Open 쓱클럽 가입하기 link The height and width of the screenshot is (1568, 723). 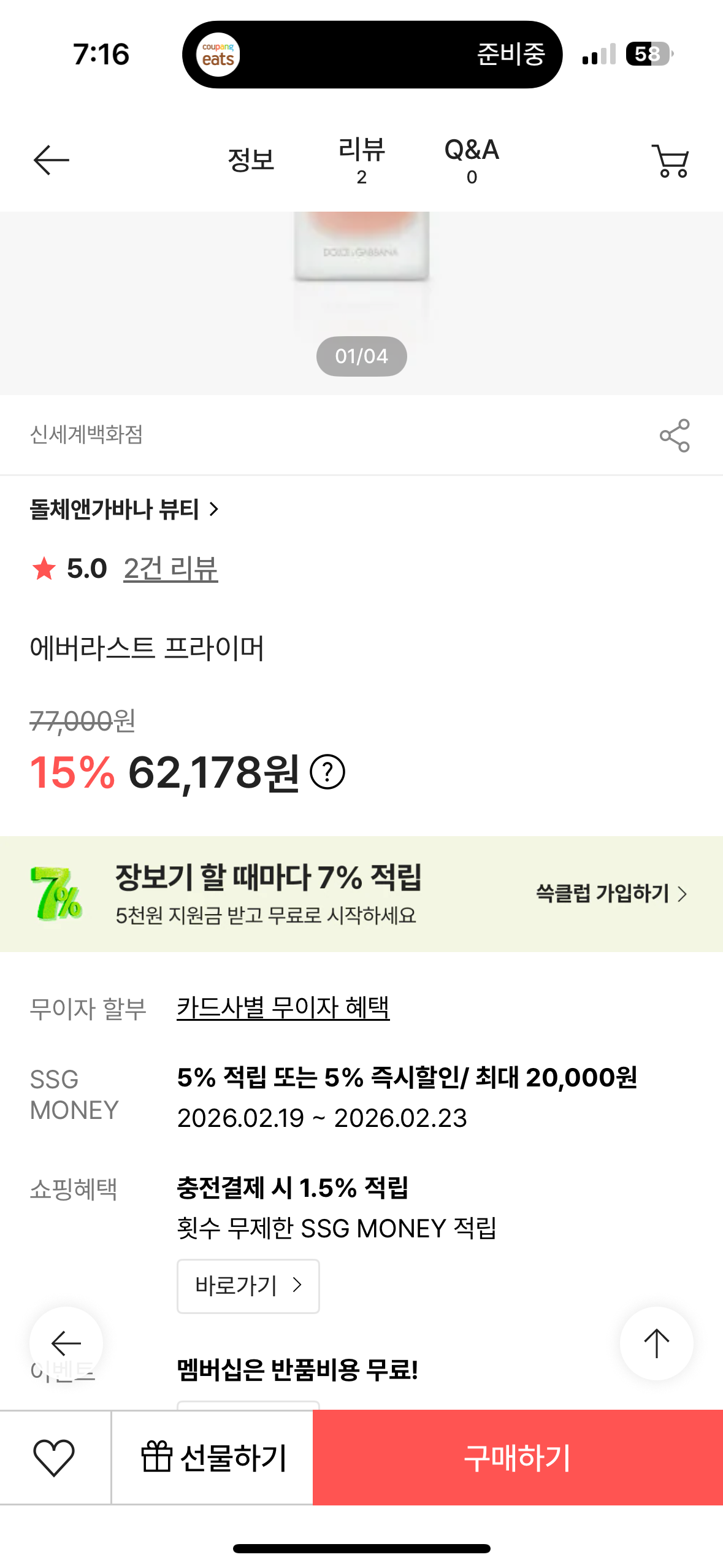coord(611,894)
